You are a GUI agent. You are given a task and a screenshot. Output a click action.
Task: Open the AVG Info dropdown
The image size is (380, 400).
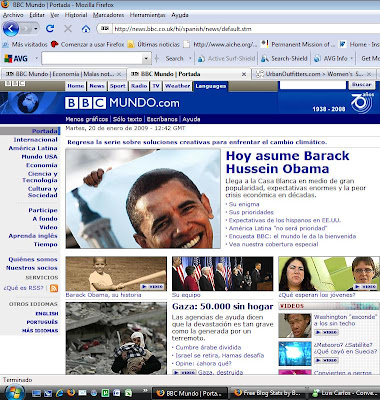[x=334, y=59]
